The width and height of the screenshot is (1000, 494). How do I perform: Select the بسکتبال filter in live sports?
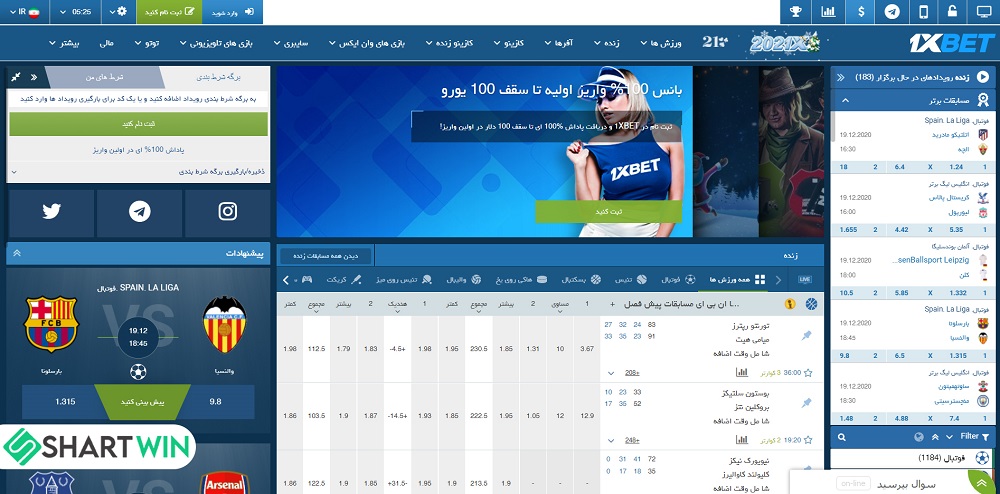point(582,279)
